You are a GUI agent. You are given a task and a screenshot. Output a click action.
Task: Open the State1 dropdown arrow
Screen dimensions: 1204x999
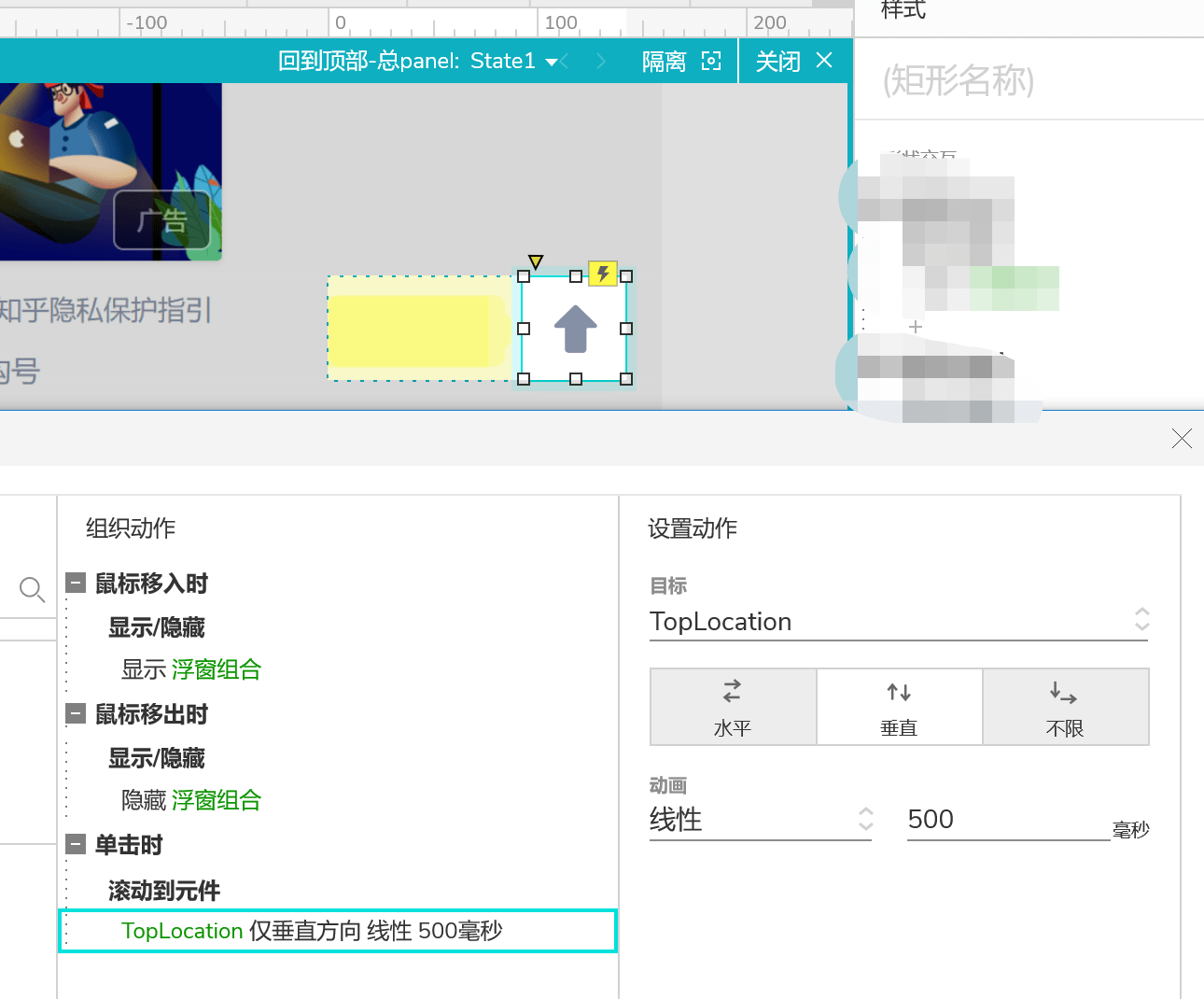point(552,63)
